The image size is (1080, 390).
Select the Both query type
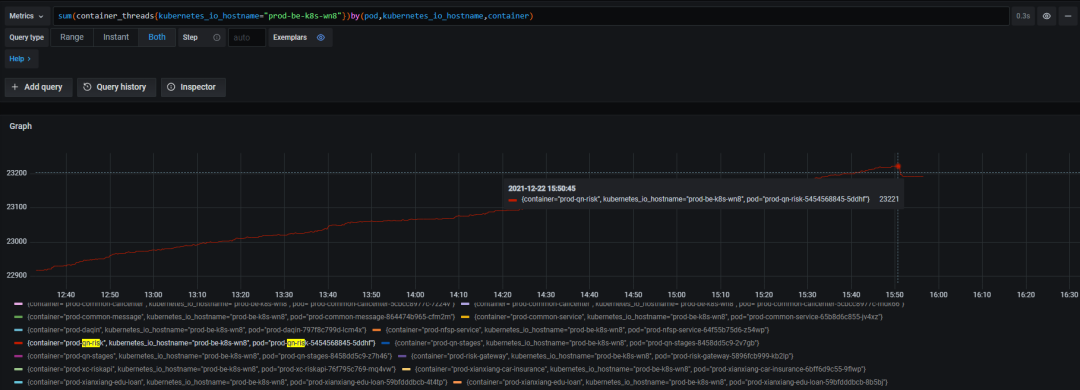click(x=157, y=37)
